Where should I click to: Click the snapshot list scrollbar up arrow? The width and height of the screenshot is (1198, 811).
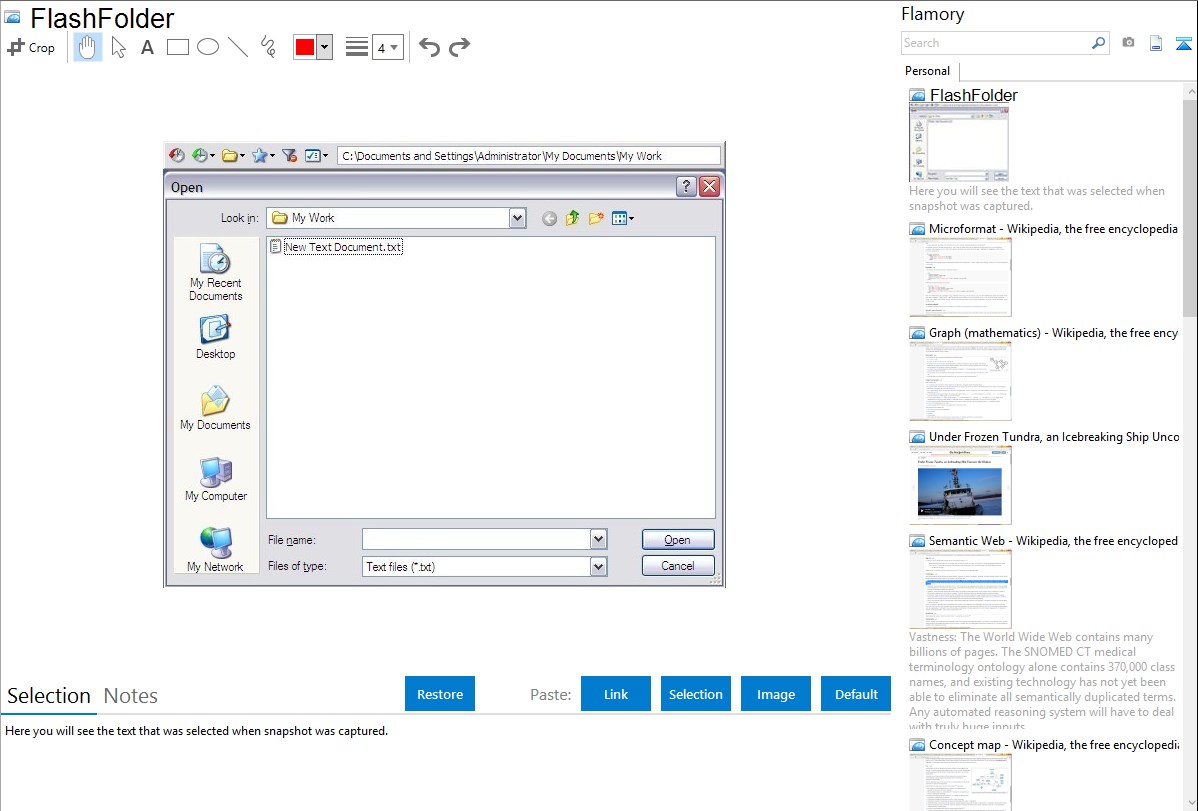(x=1190, y=91)
